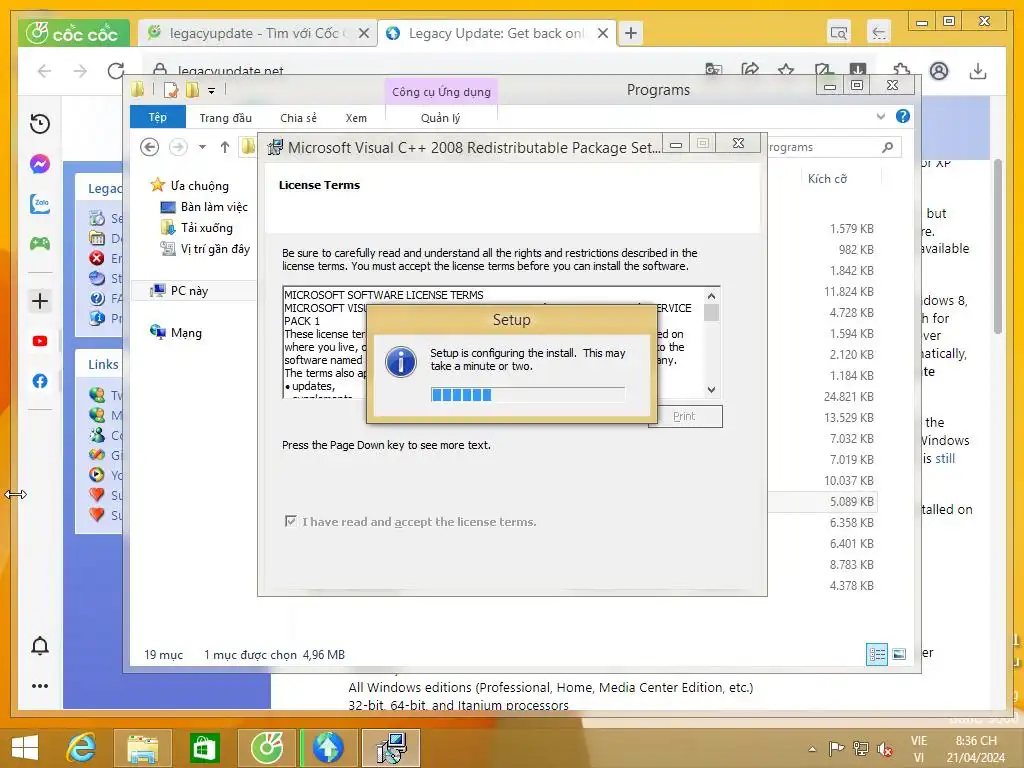Image resolution: width=1024 pixels, height=768 pixels.
Task: Select Ưa chuộng in the navigation pane
Action: pos(189,185)
